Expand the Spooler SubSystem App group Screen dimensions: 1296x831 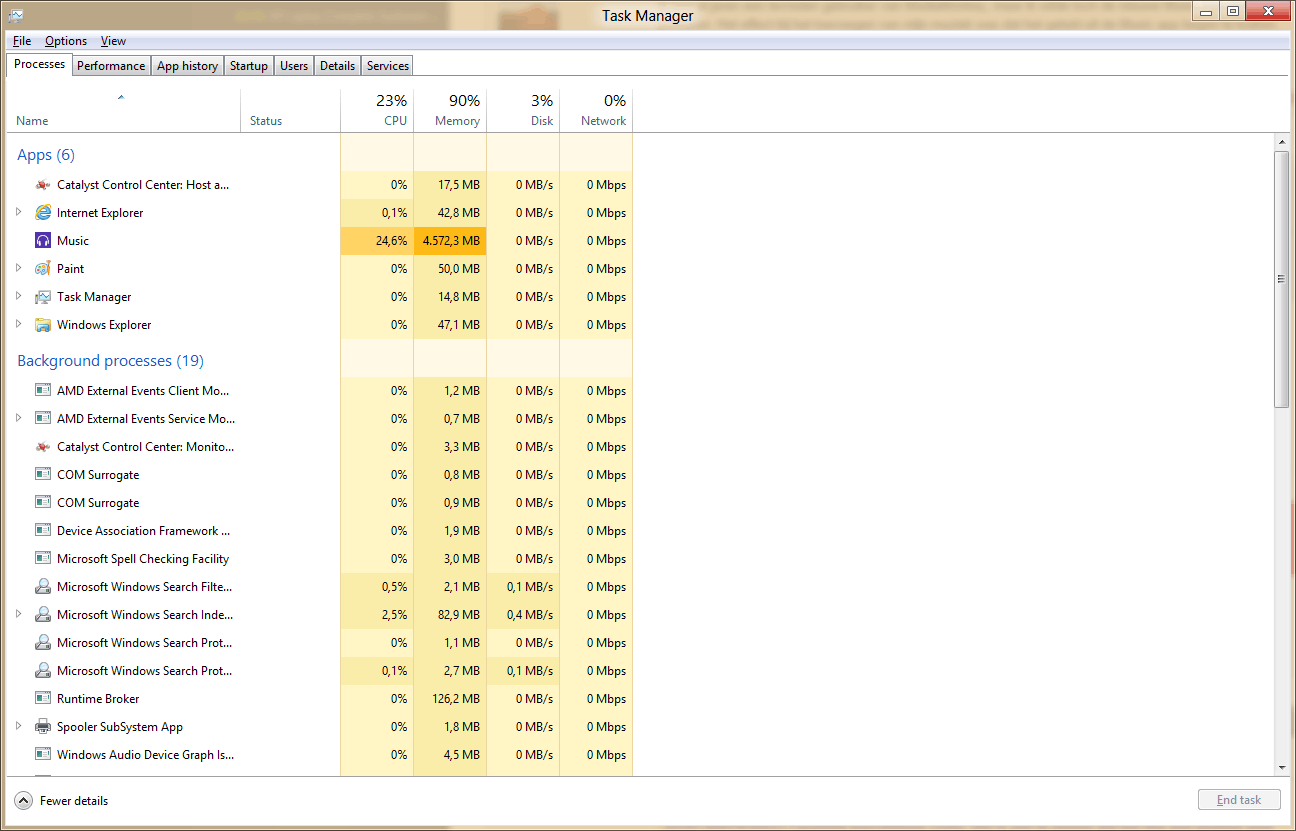[19, 726]
